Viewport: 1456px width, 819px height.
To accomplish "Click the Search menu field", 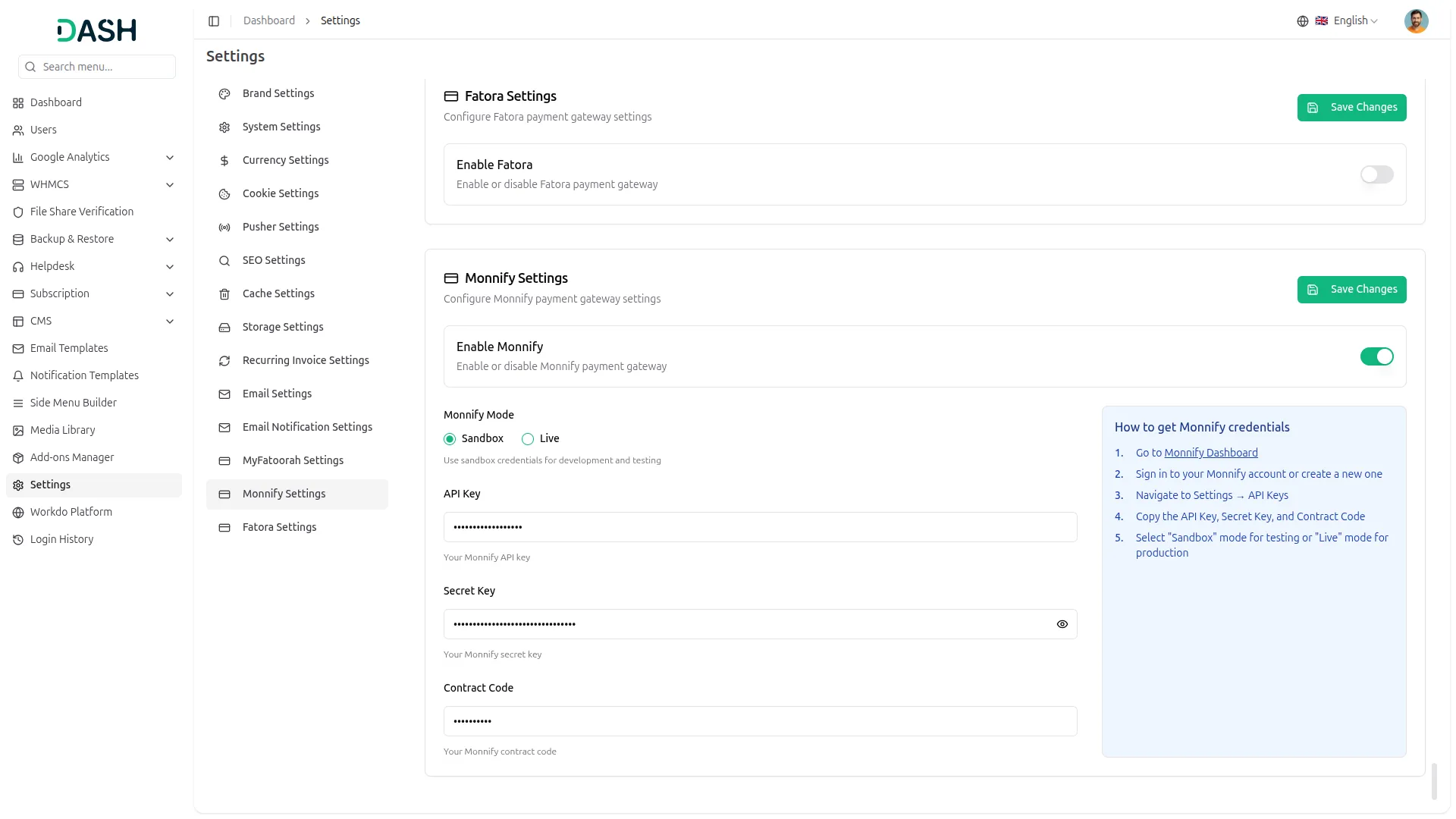I will click(97, 67).
